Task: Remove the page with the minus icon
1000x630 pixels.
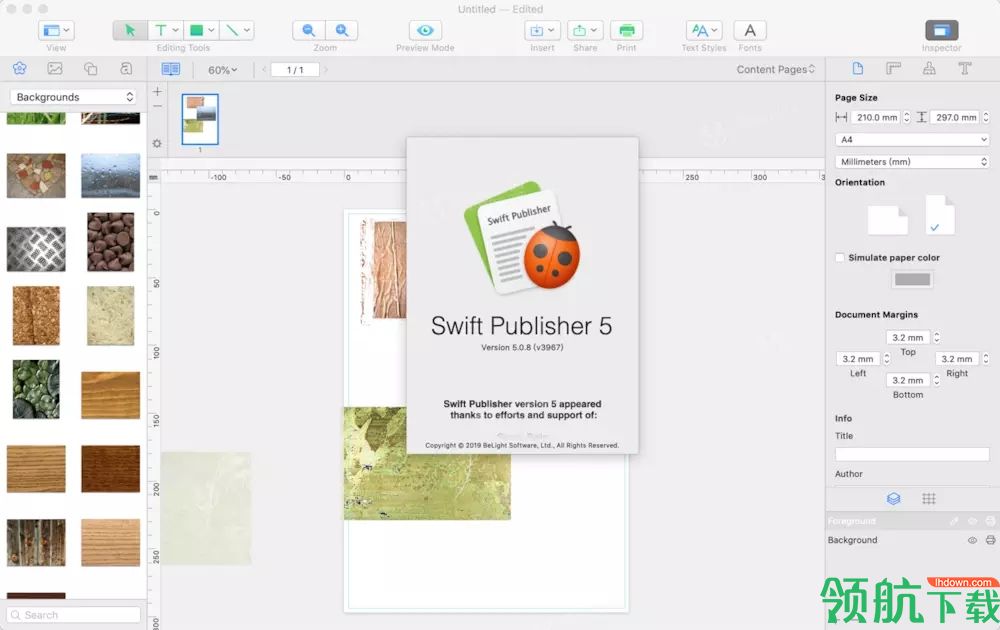Action: [x=157, y=106]
